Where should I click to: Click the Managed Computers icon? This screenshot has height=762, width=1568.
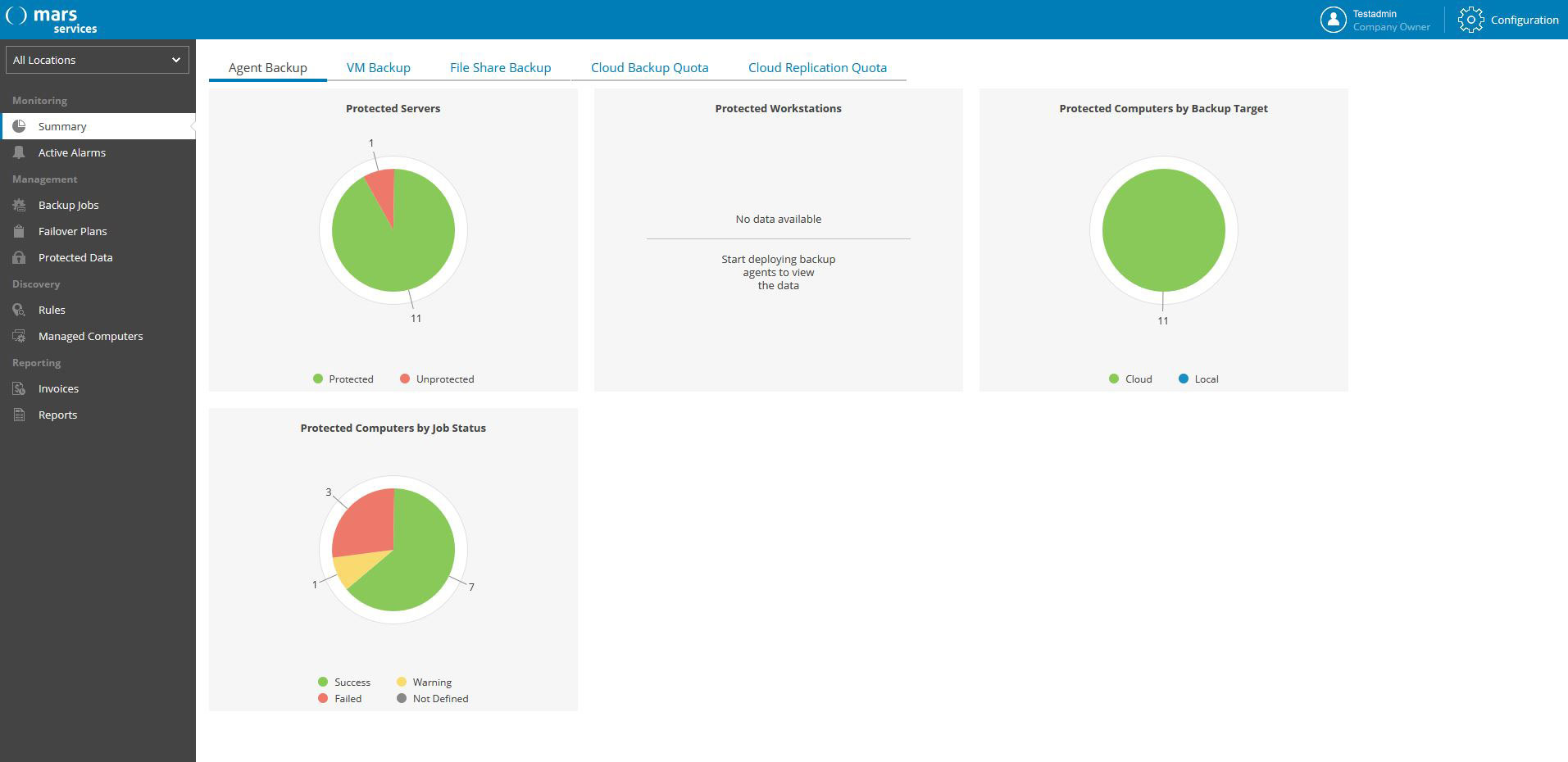20,336
